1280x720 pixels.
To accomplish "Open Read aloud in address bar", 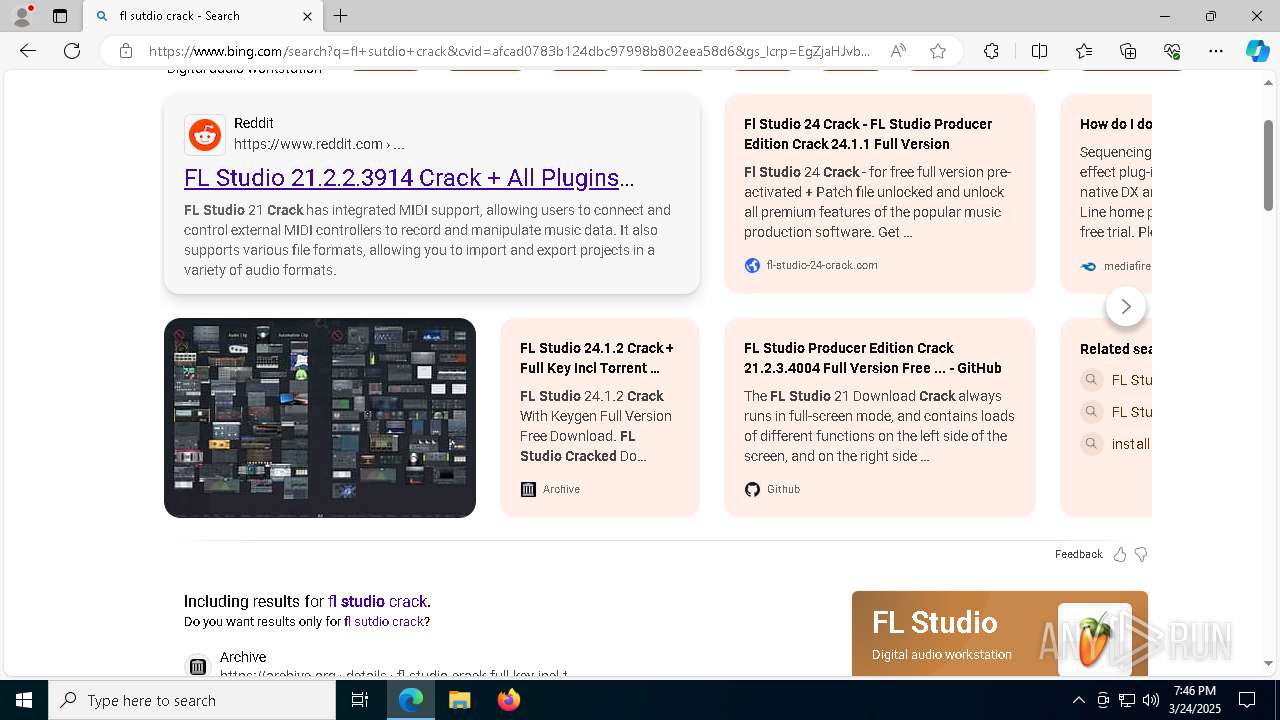I will (x=898, y=51).
